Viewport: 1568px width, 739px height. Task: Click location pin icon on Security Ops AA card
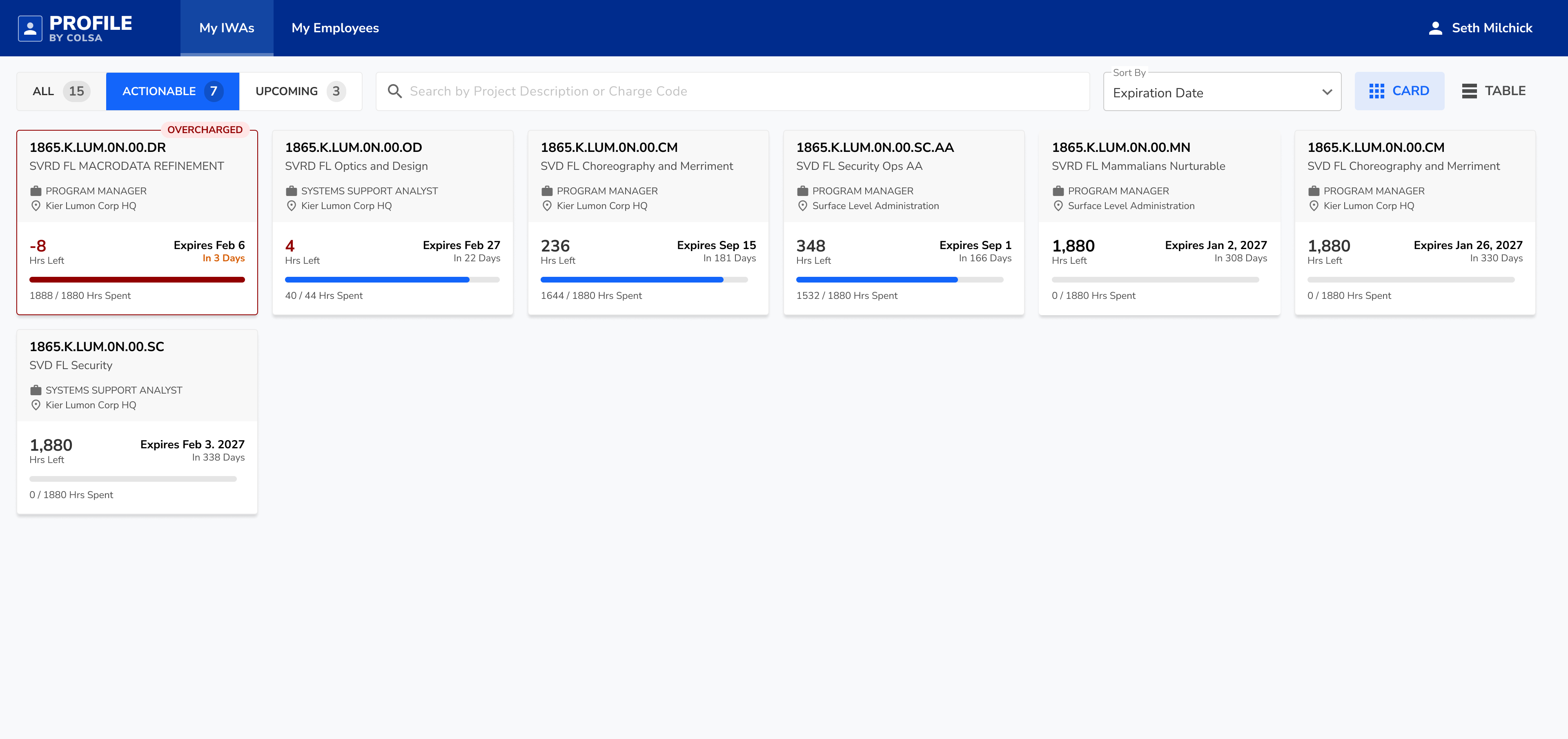802,206
